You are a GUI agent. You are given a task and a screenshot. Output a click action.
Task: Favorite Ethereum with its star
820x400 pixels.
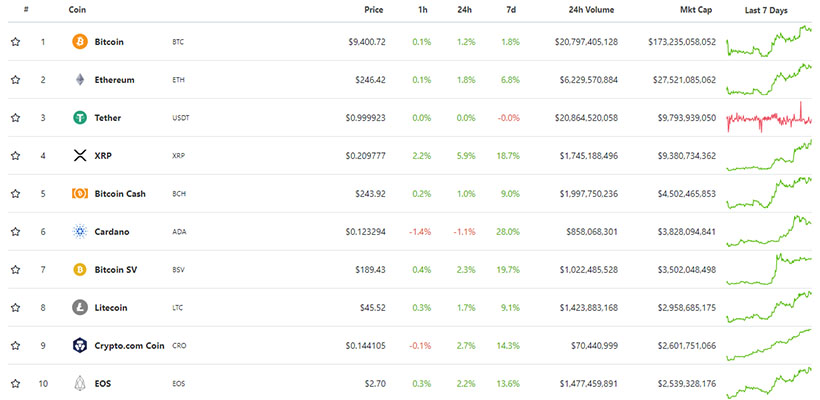point(15,79)
